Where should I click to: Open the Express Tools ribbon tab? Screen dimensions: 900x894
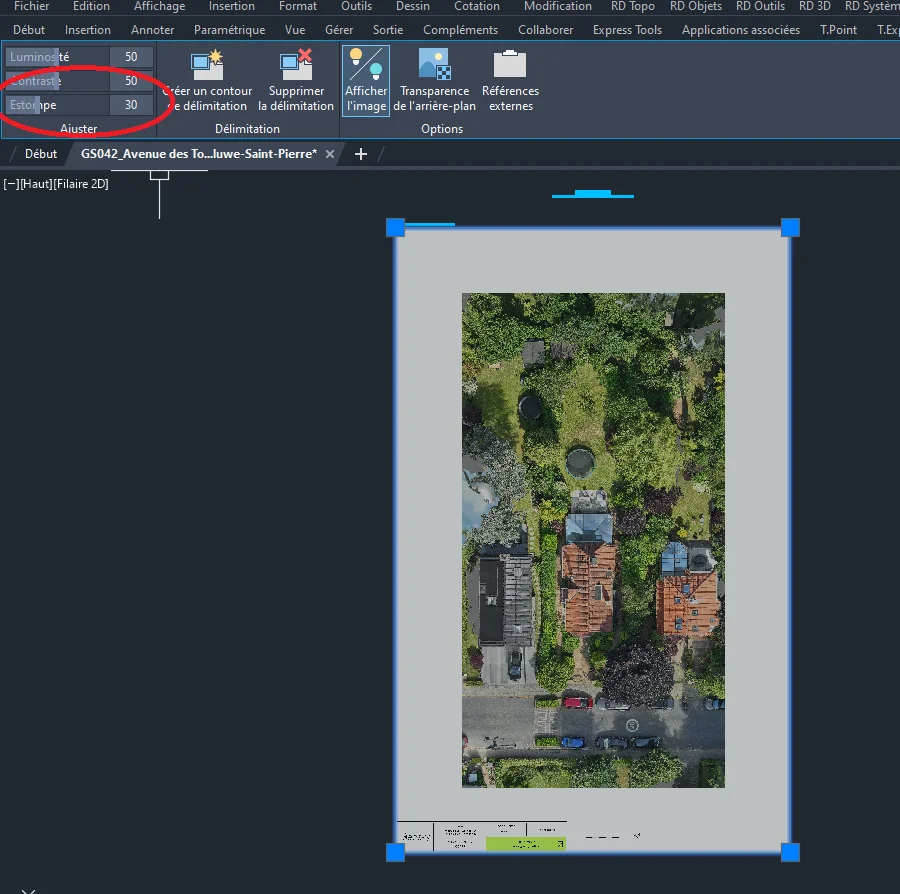(627, 30)
